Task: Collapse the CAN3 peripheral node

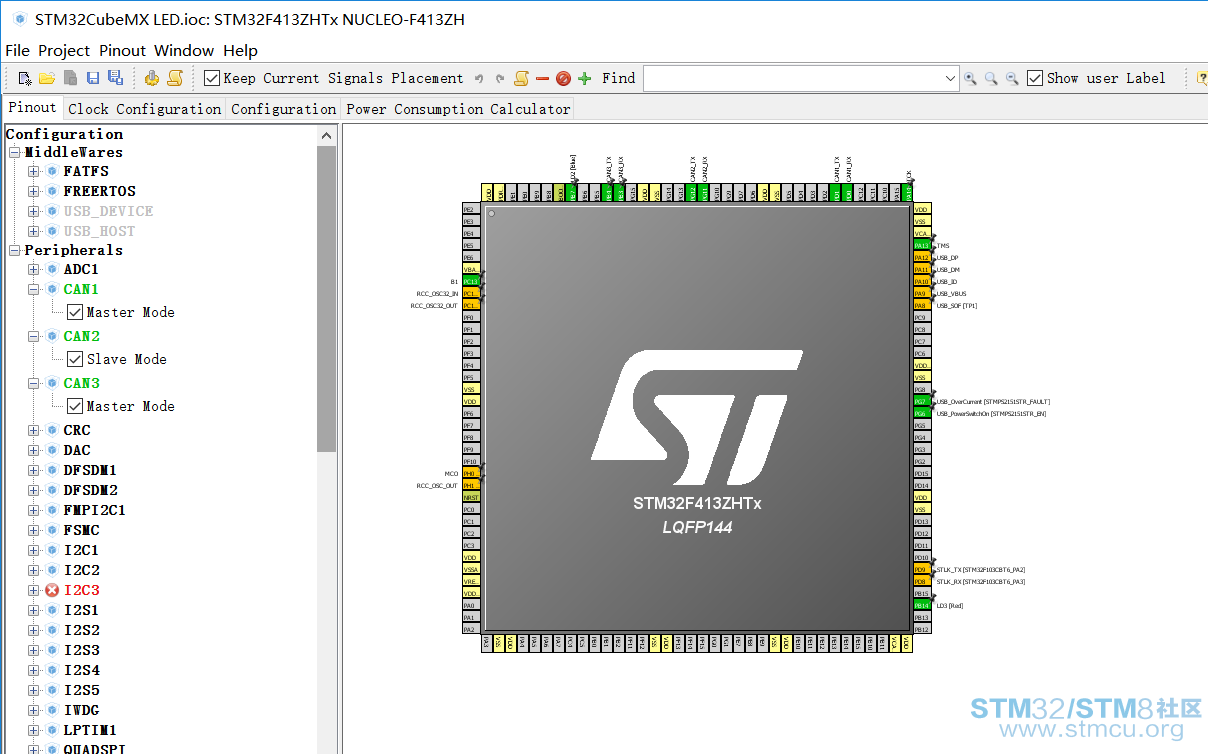Action: point(34,383)
